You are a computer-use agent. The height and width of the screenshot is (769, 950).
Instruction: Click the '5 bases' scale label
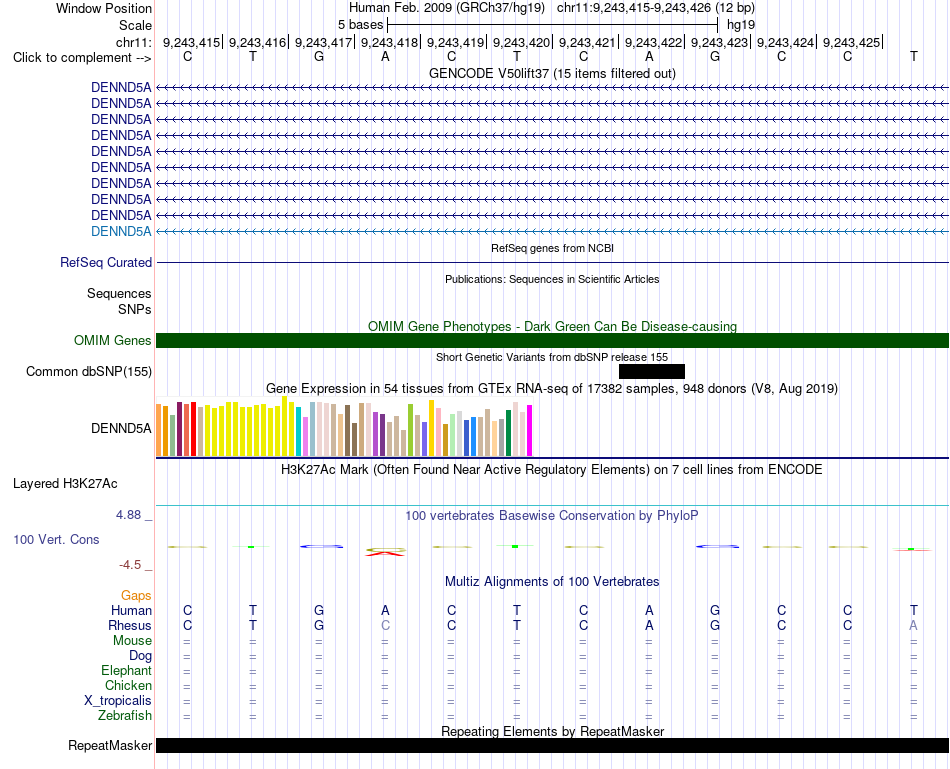(360, 25)
